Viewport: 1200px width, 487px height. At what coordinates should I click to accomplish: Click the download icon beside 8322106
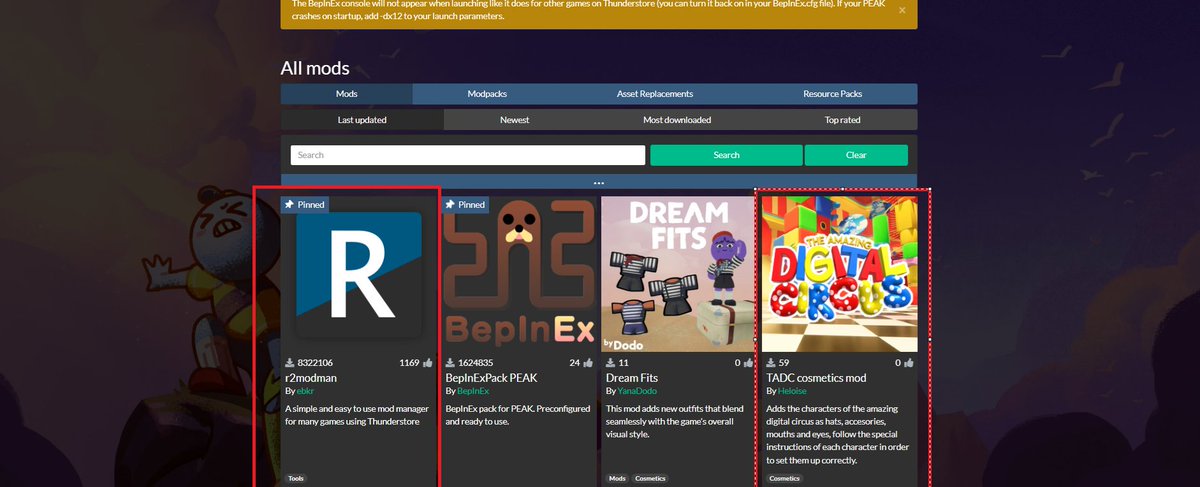(290, 363)
